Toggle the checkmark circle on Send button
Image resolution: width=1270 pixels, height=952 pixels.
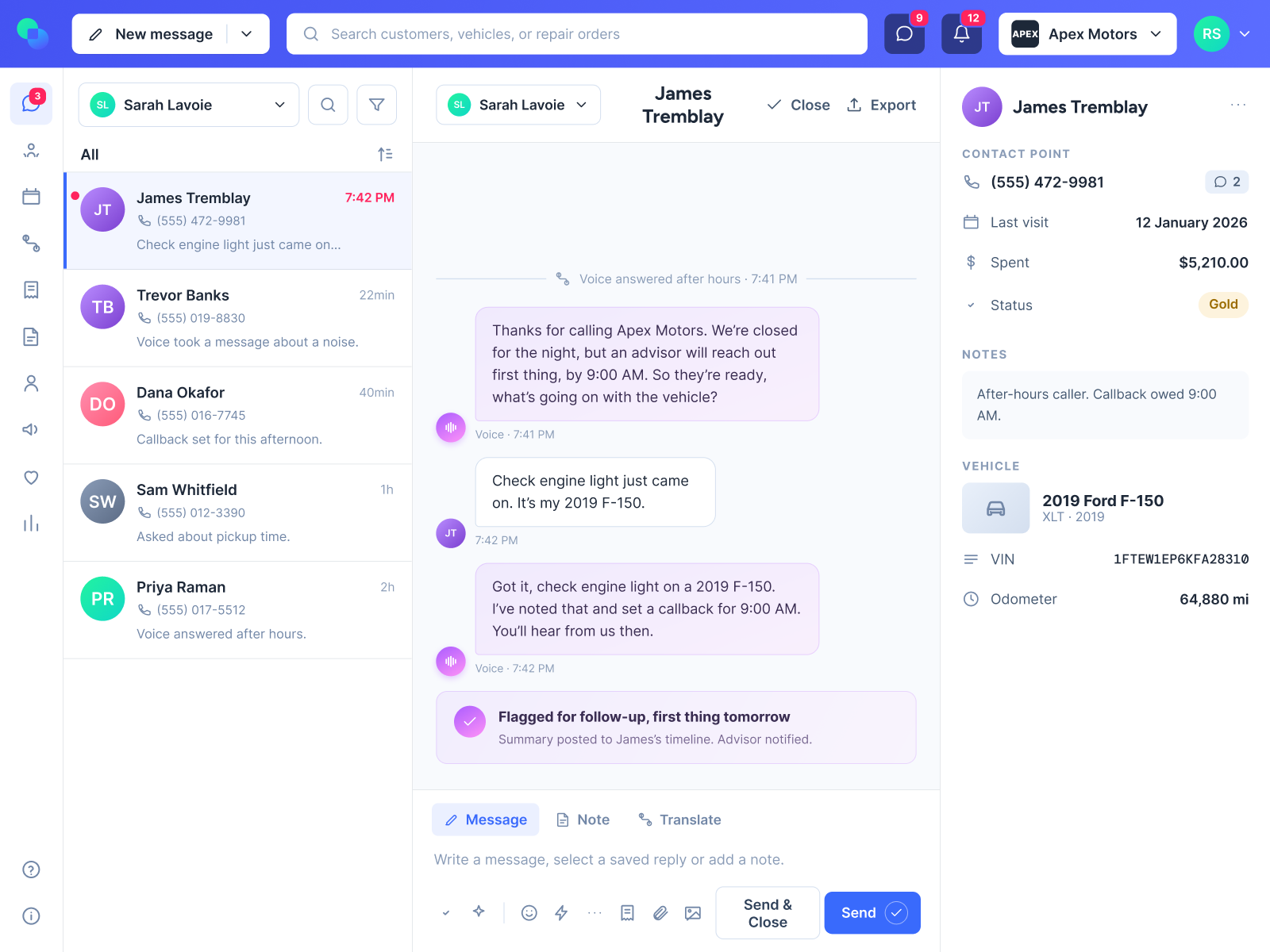click(896, 913)
